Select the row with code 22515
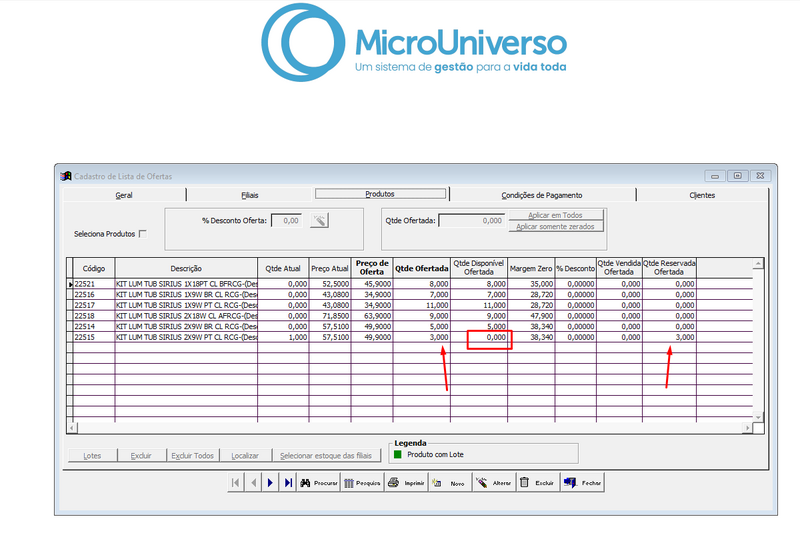800x541 pixels. [x=411, y=337]
